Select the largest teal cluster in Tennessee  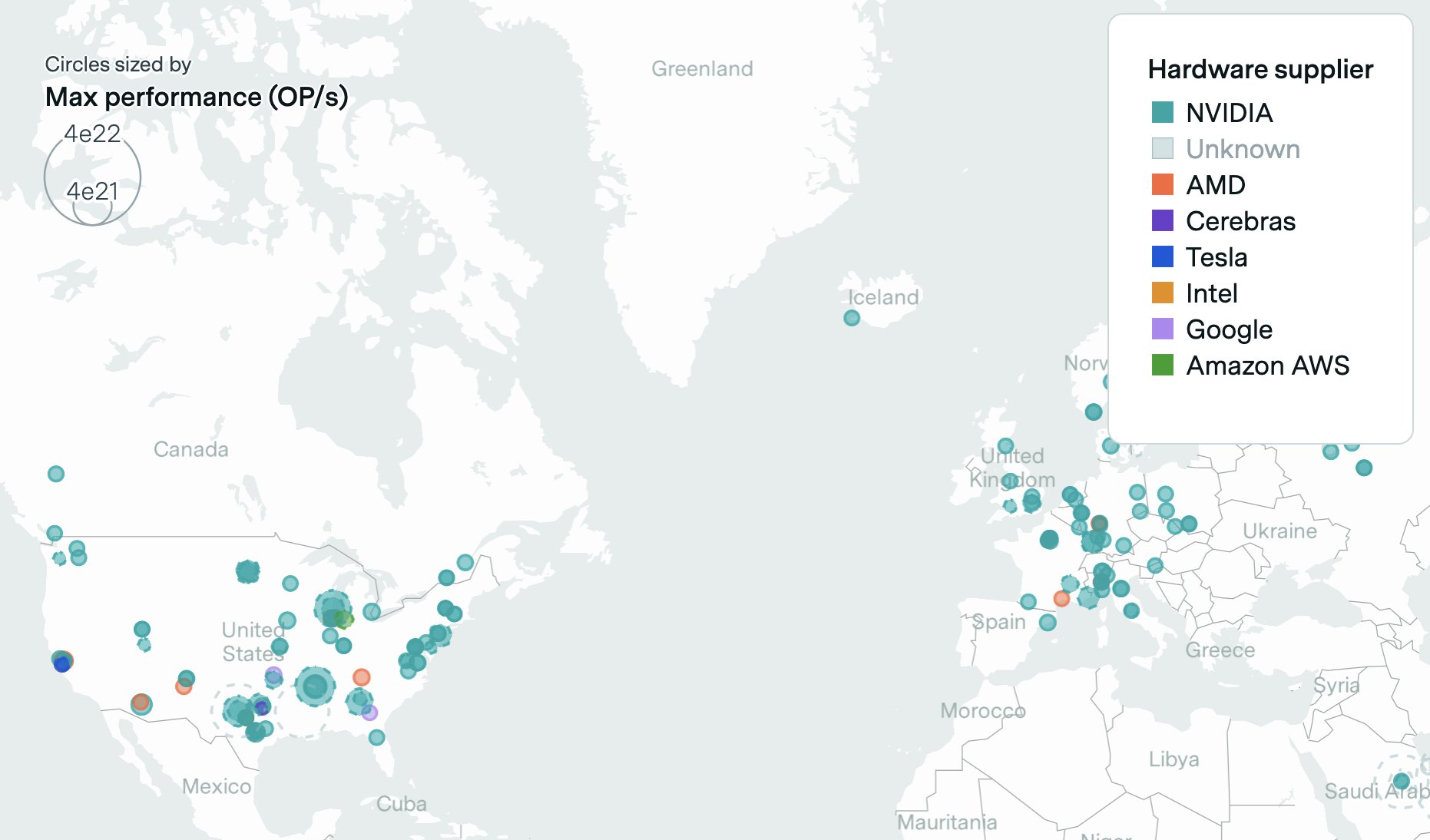click(x=313, y=687)
